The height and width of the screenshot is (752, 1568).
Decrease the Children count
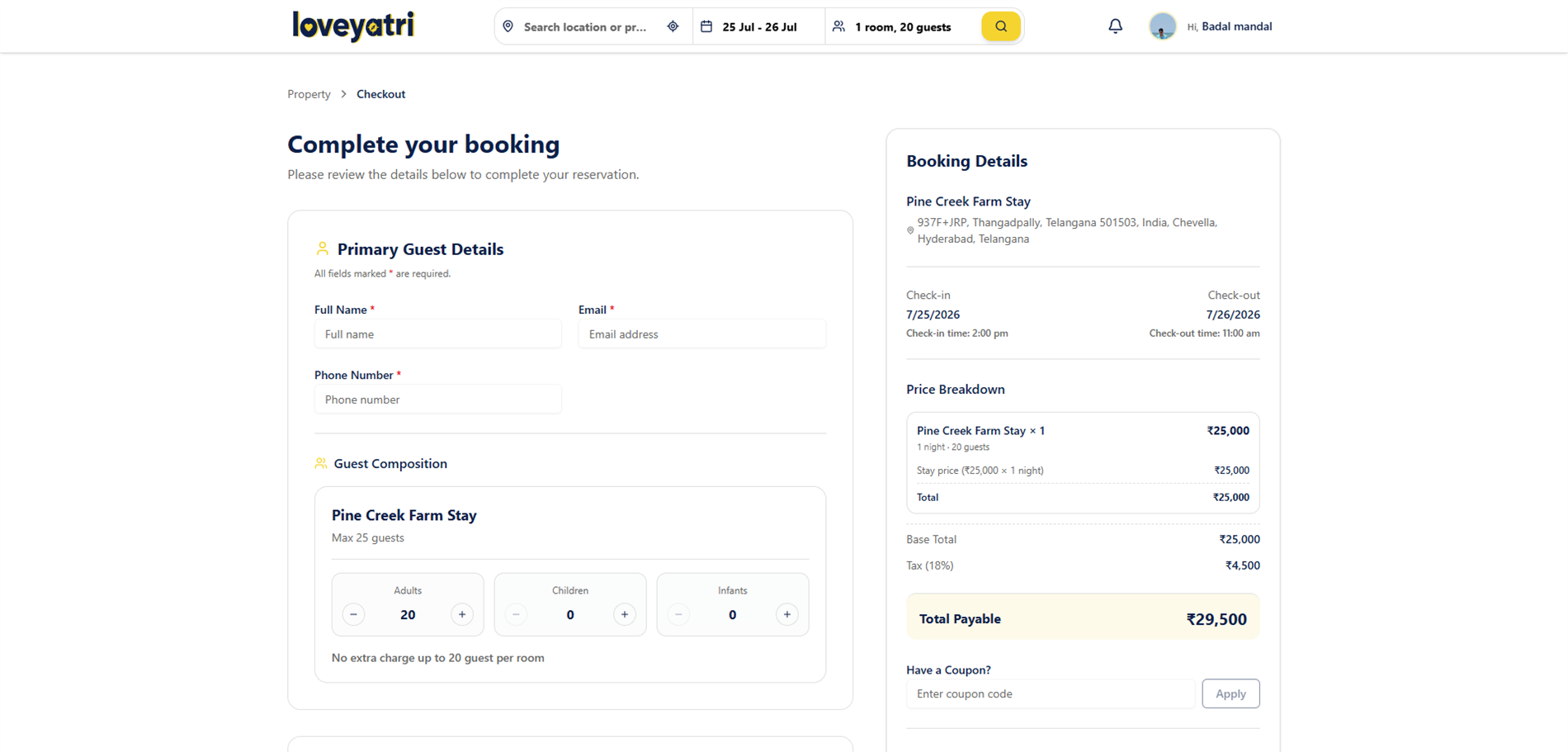pyautogui.click(x=516, y=614)
